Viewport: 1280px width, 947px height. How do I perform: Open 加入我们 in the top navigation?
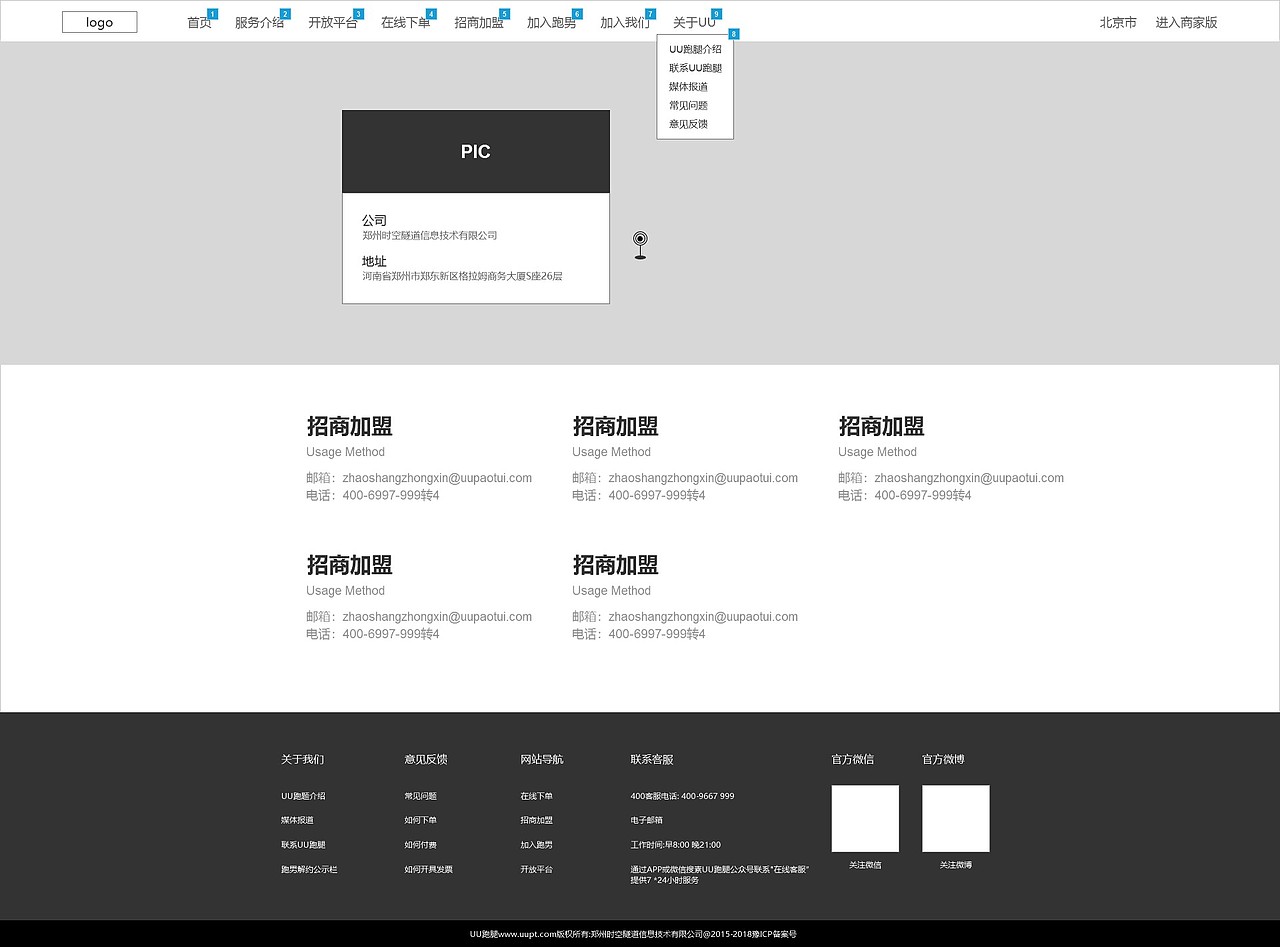pyautogui.click(x=624, y=22)
